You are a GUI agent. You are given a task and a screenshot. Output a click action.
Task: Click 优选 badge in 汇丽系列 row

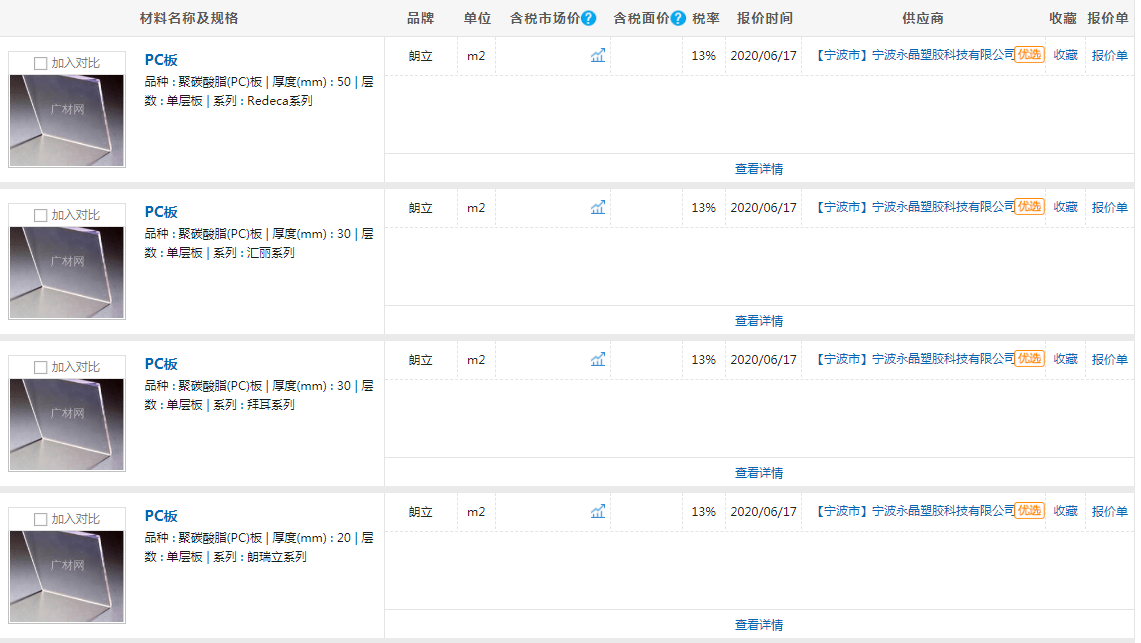(1030, 207)
